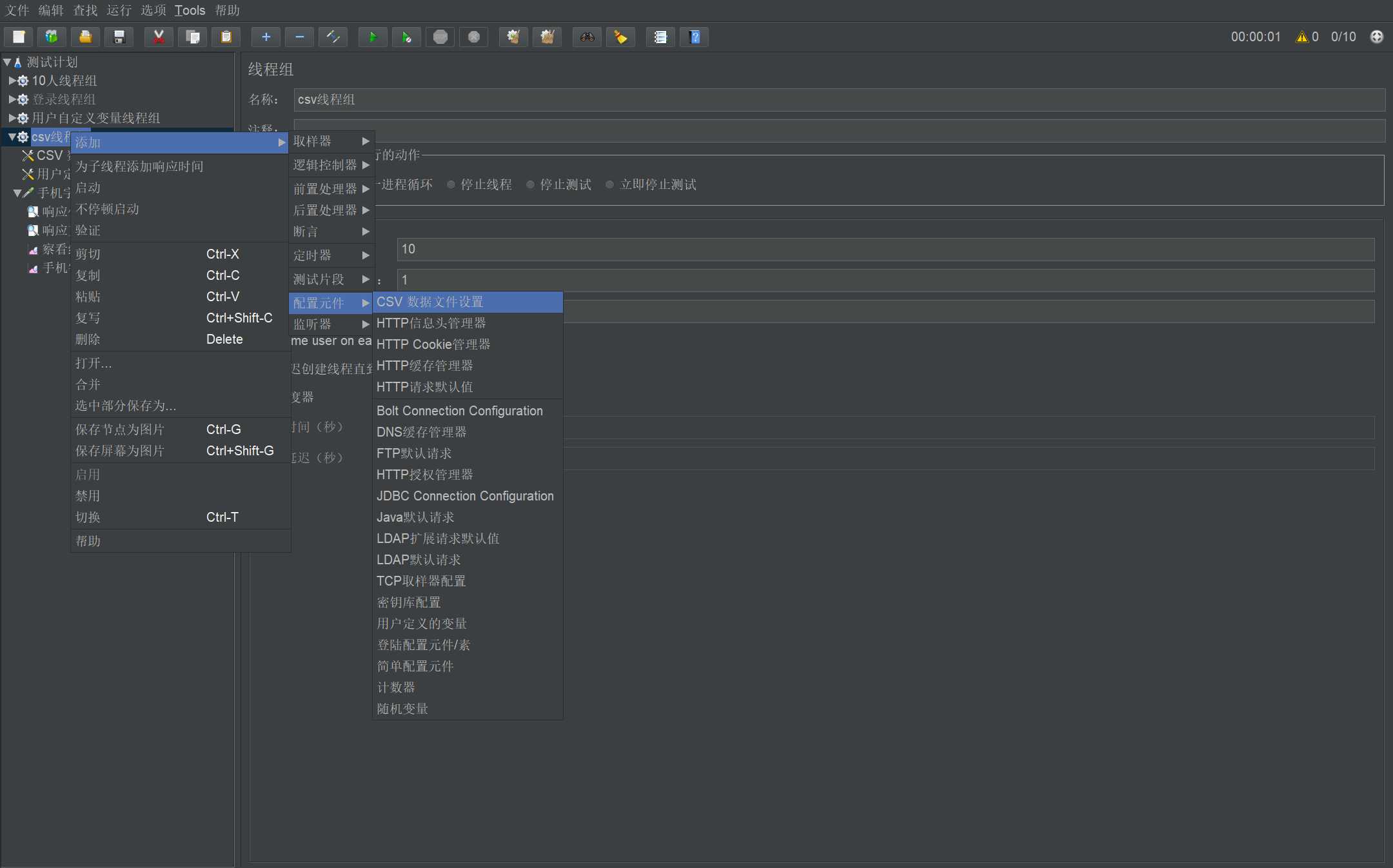1393x868 pixels.
Task: Choose 计数器 config element
Action: click(468, 687)
